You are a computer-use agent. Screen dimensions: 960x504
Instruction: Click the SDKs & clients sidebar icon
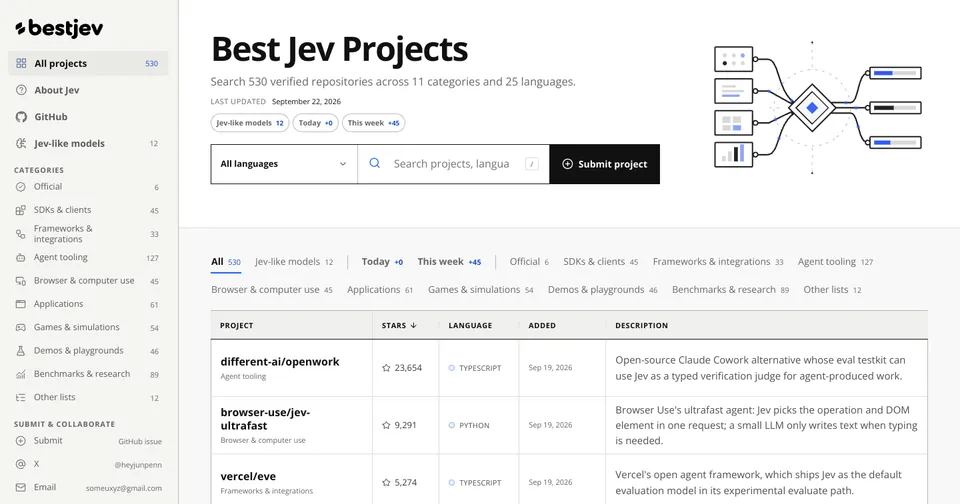(21, 210)
